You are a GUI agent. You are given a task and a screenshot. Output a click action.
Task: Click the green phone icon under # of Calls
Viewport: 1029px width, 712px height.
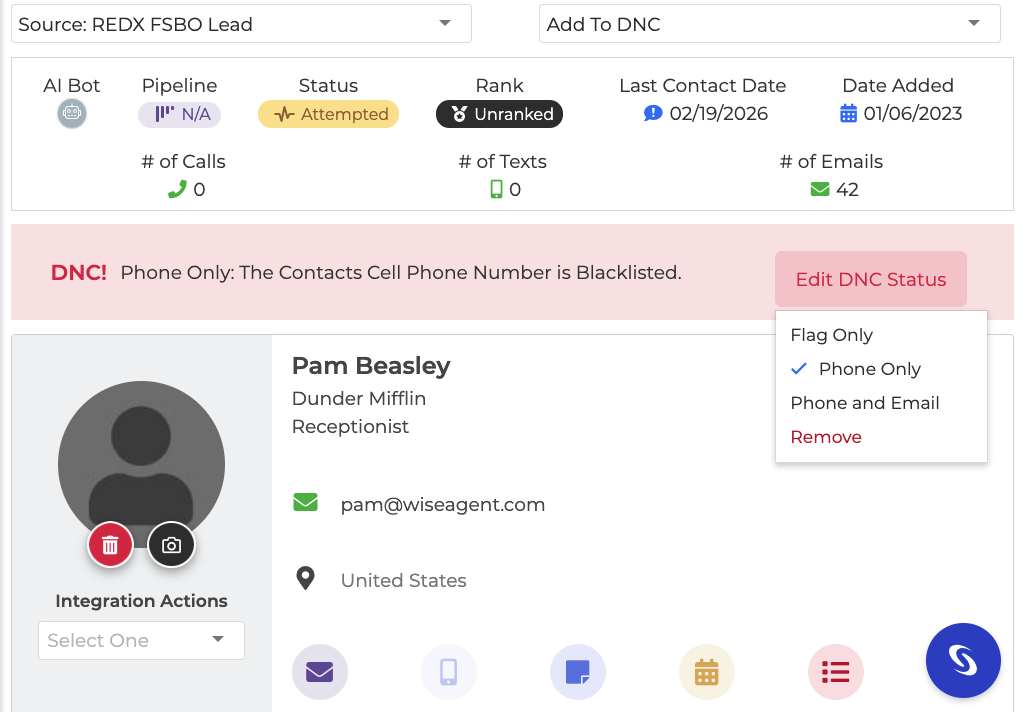(177, 190)
